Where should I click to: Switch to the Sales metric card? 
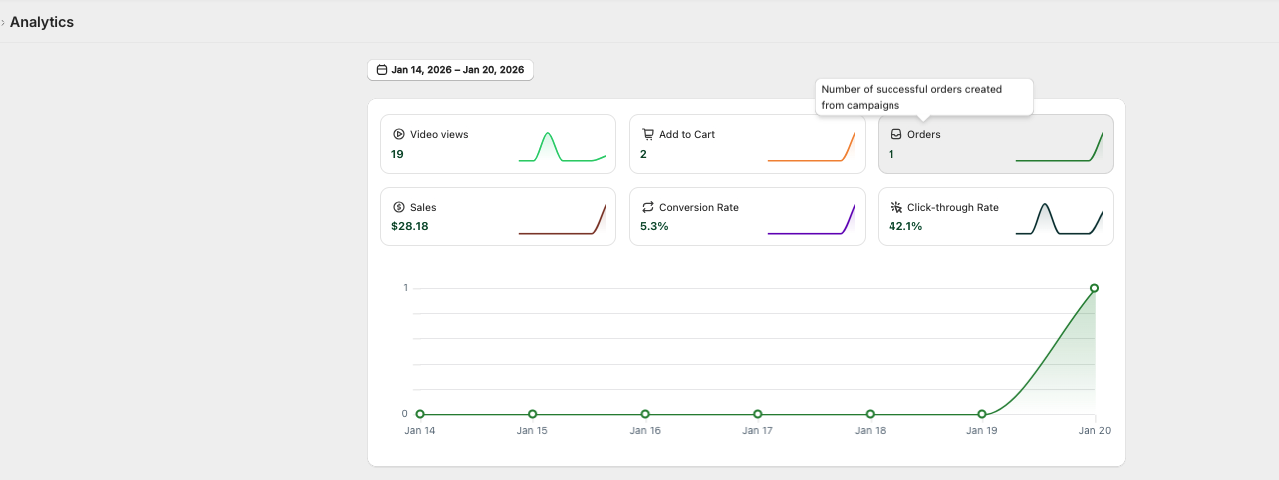coord(498,216)
